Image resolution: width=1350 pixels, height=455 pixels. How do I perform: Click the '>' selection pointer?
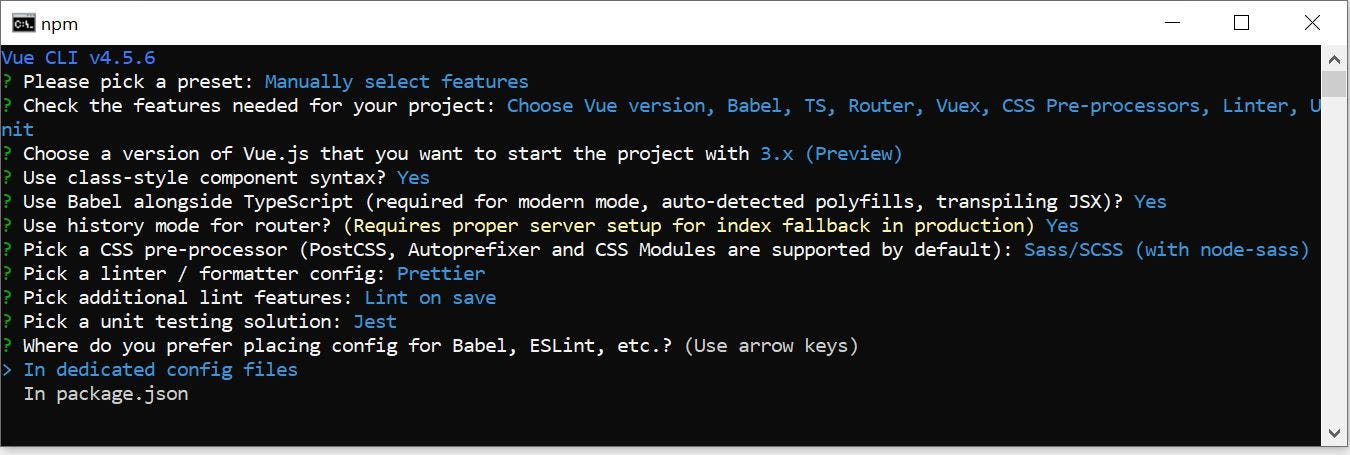tap(7, 370)
